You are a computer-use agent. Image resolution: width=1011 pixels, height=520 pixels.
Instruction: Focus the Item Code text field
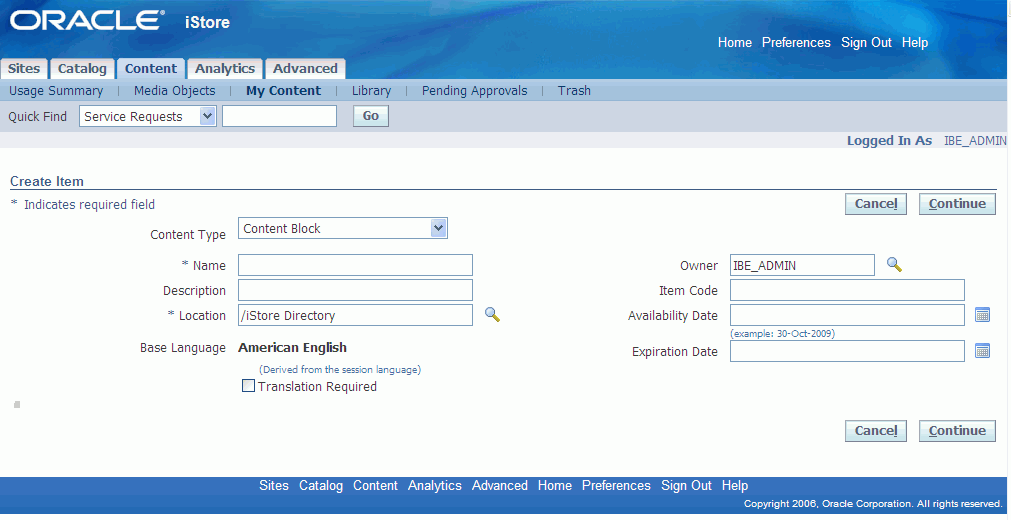coord(847,290)
